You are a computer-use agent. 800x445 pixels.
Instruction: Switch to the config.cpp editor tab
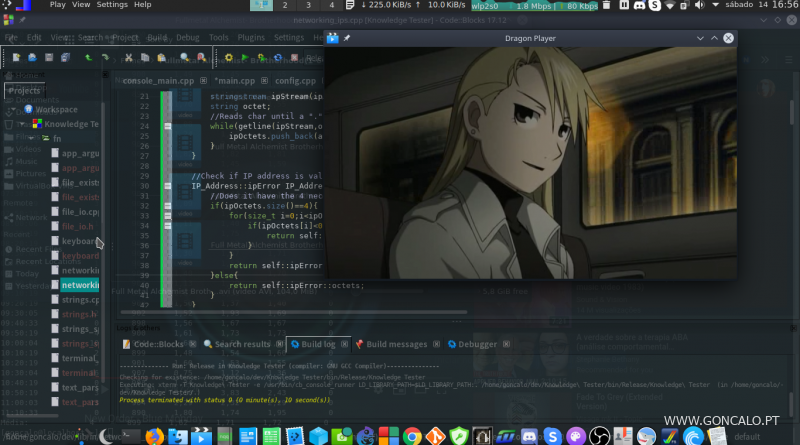tap(295, 81)
